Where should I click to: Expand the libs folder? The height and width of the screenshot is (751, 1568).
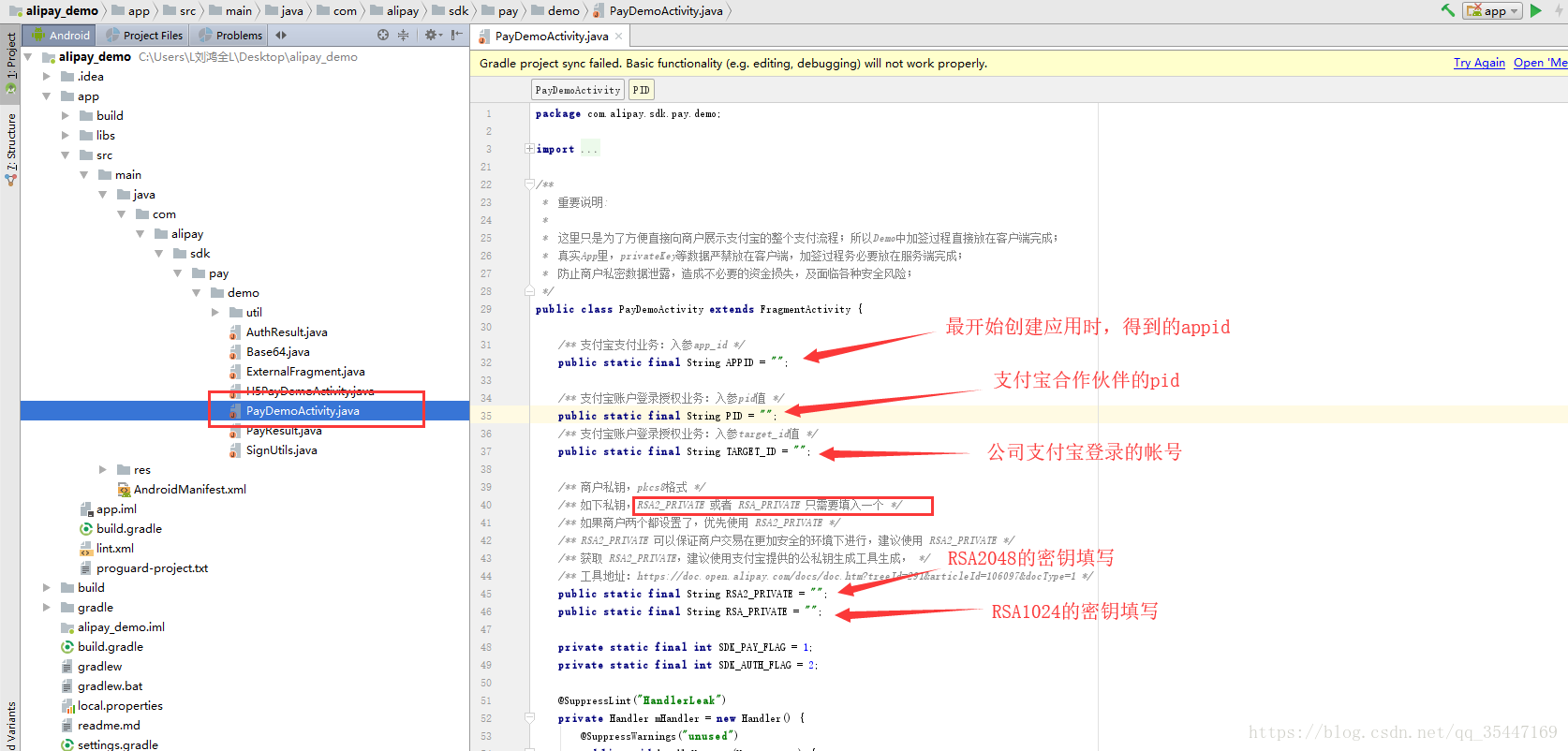(66, 136)
